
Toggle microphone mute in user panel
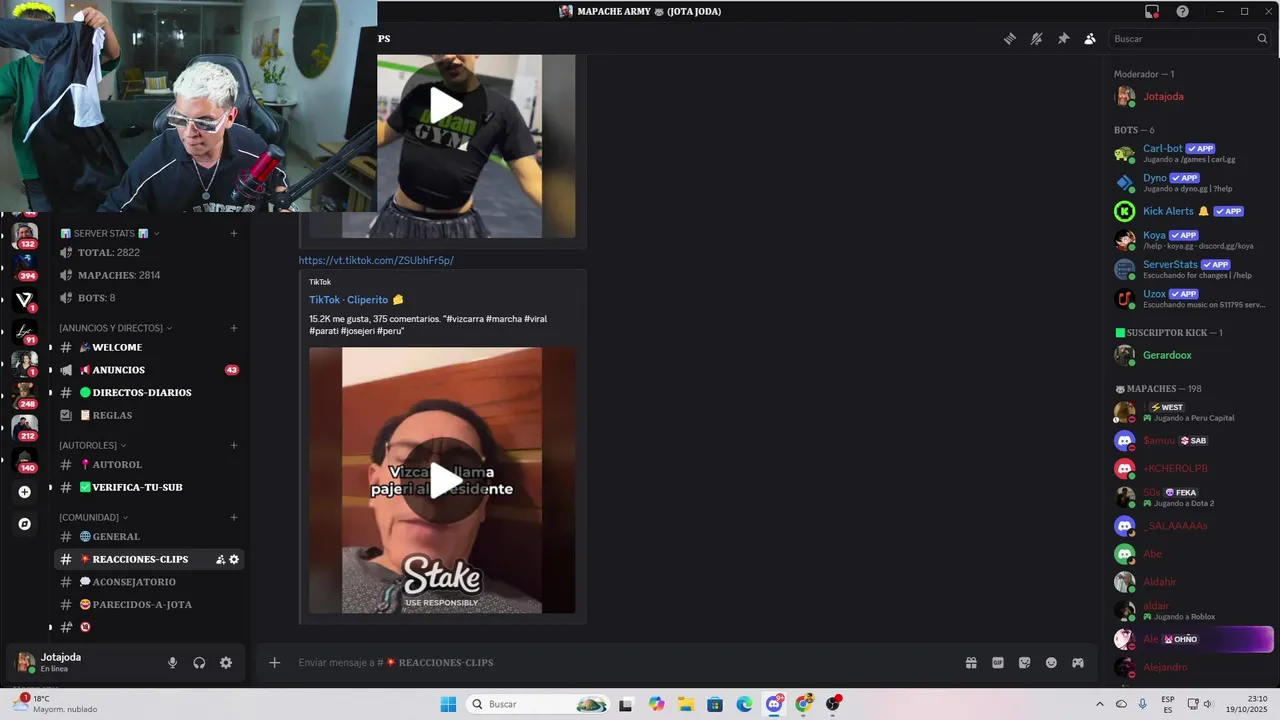[172, 663]
